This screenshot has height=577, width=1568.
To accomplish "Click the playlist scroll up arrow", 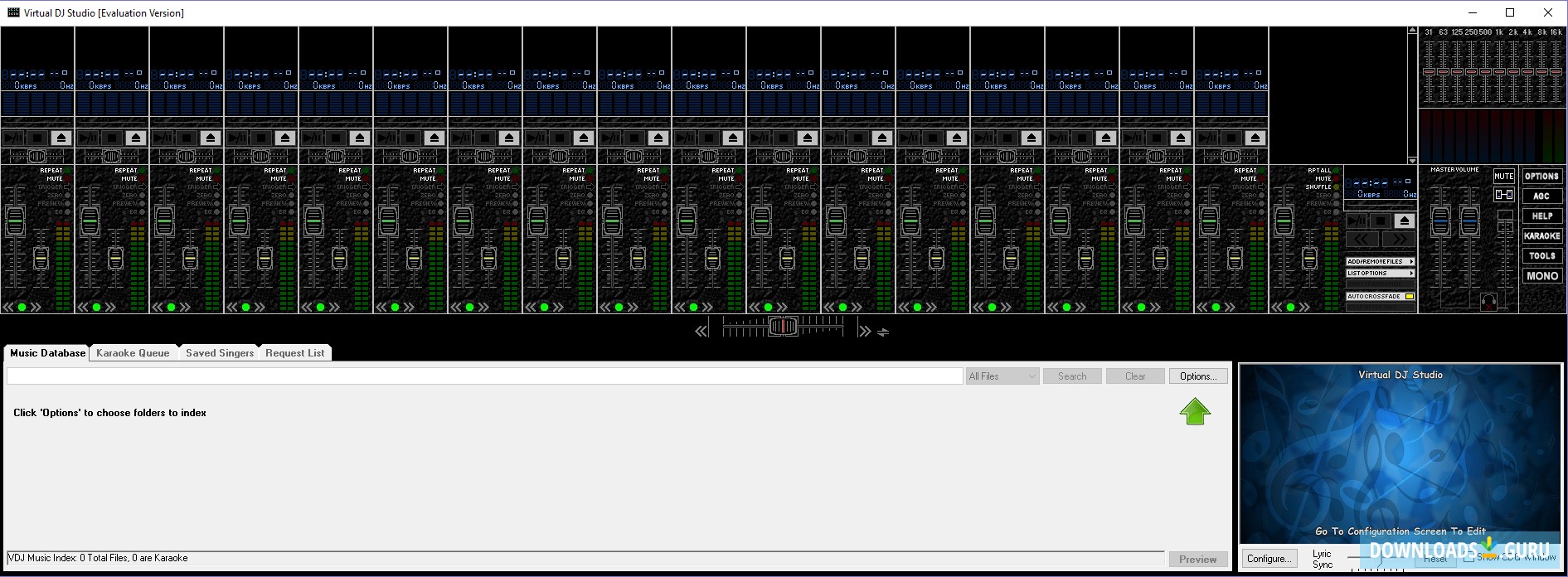I will pos(1412,31).
